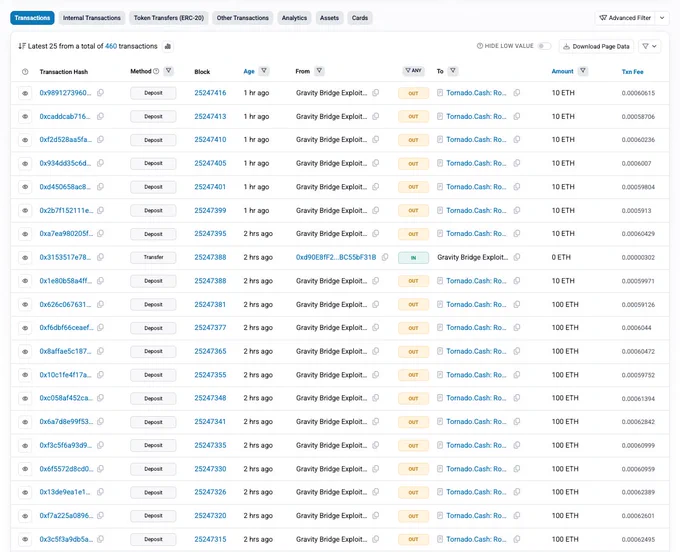Screen dimensions: 680x552
Task: Open the From column filter
Action: (x=319, y=71)
